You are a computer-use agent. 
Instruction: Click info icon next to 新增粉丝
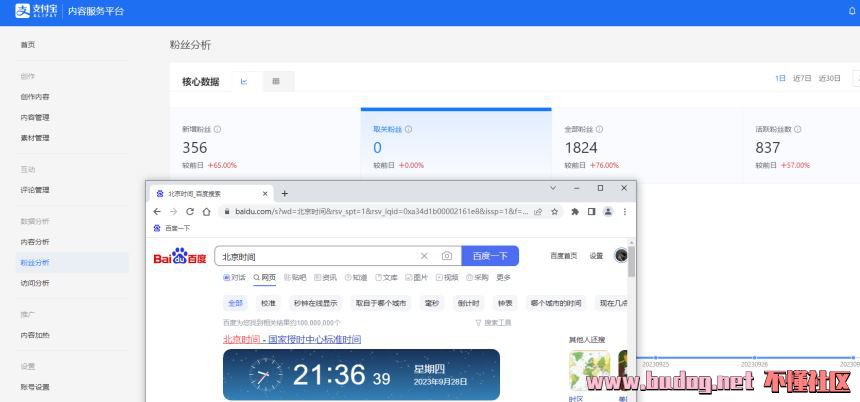[x=217, y=129]
